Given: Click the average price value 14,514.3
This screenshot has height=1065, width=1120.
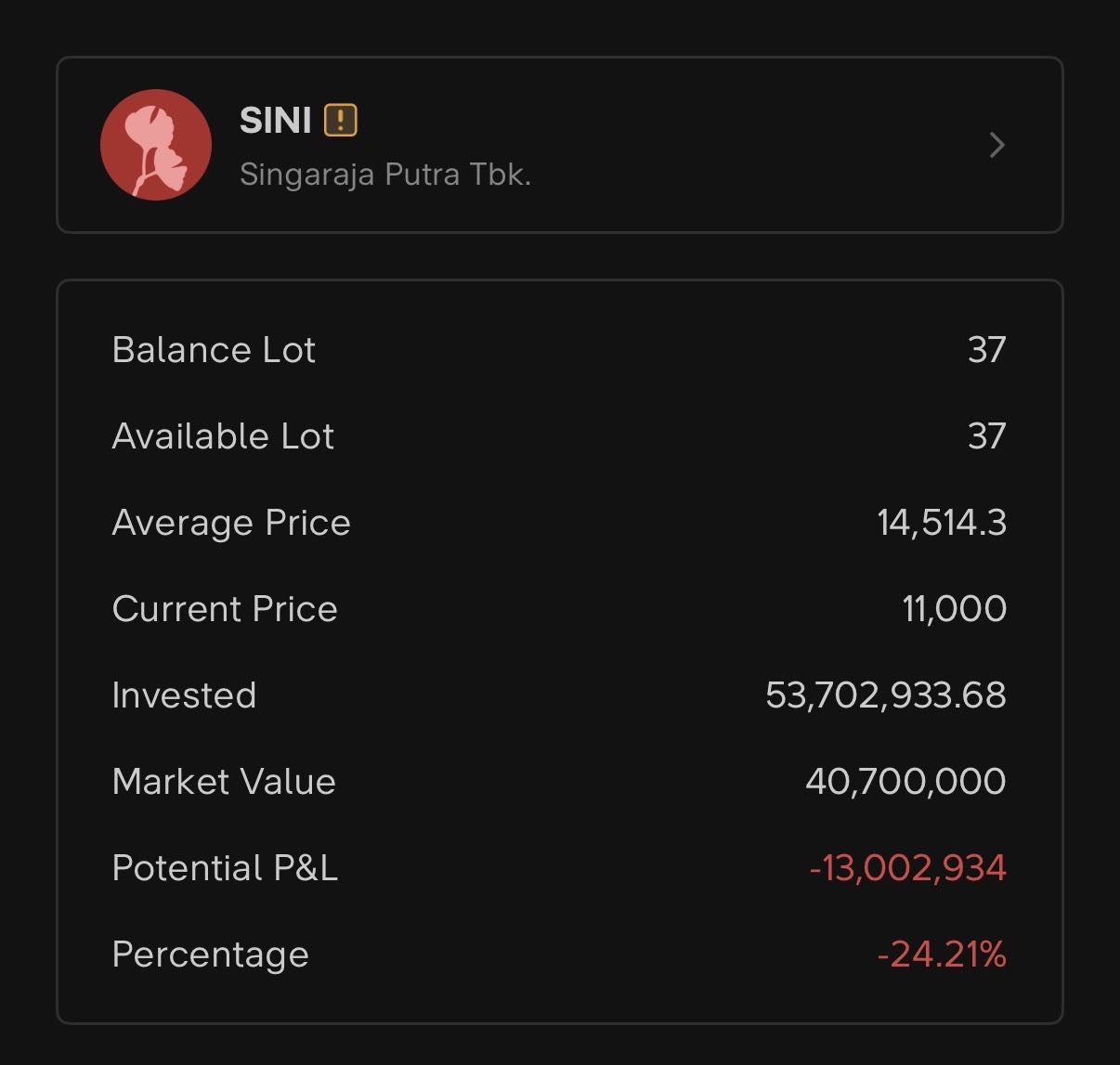Looking at the screenshot, I should [941, 523].
